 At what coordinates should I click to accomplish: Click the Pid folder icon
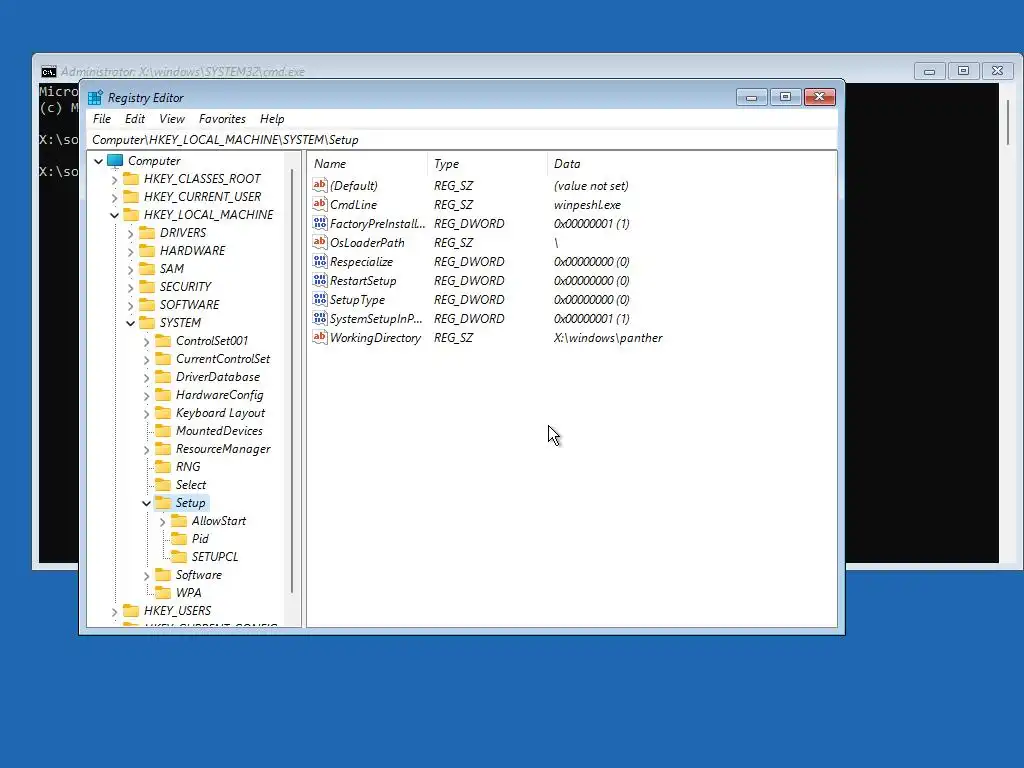(179, 539)
